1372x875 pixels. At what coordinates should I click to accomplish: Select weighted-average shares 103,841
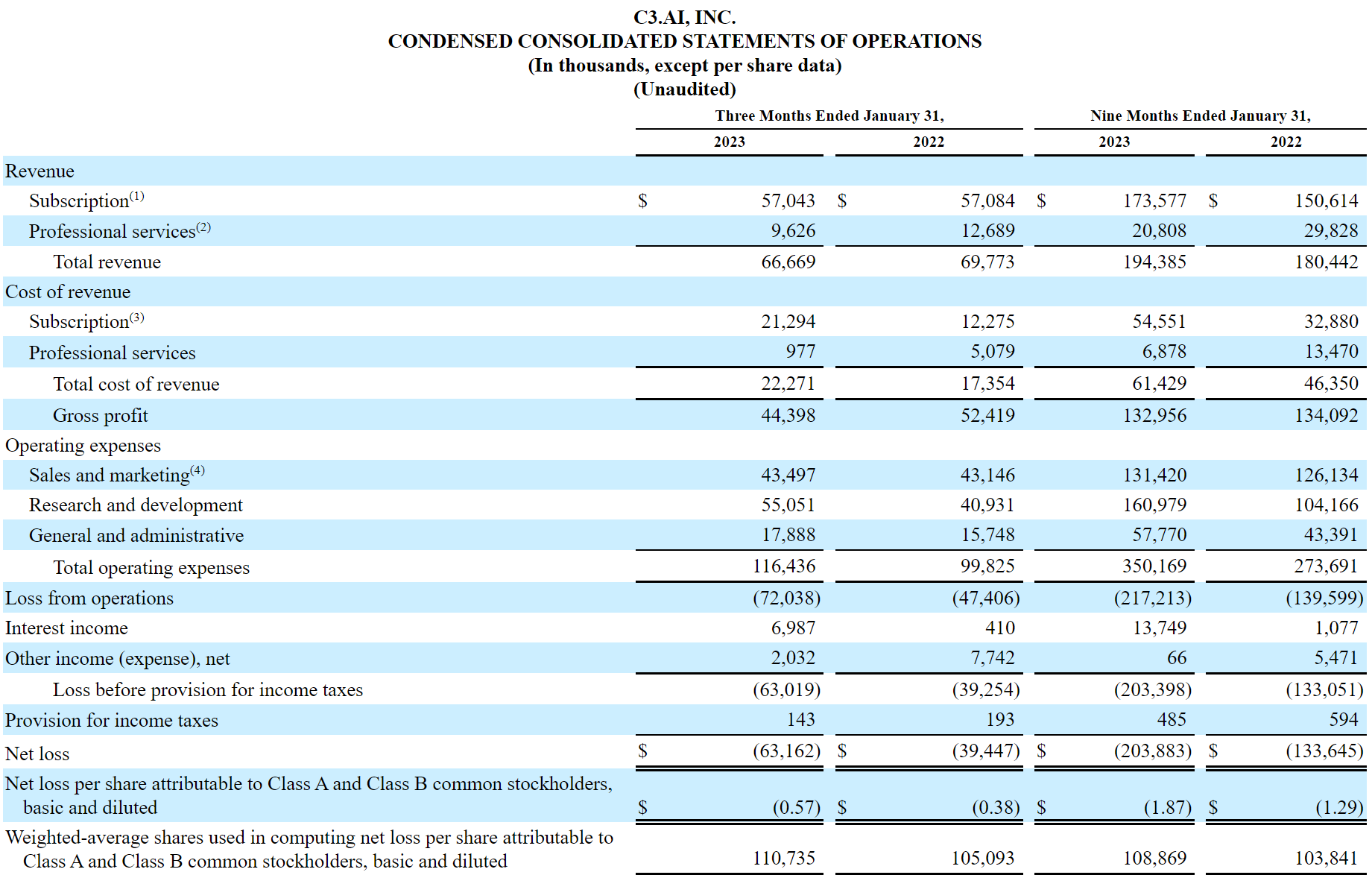click(1327, 859)
